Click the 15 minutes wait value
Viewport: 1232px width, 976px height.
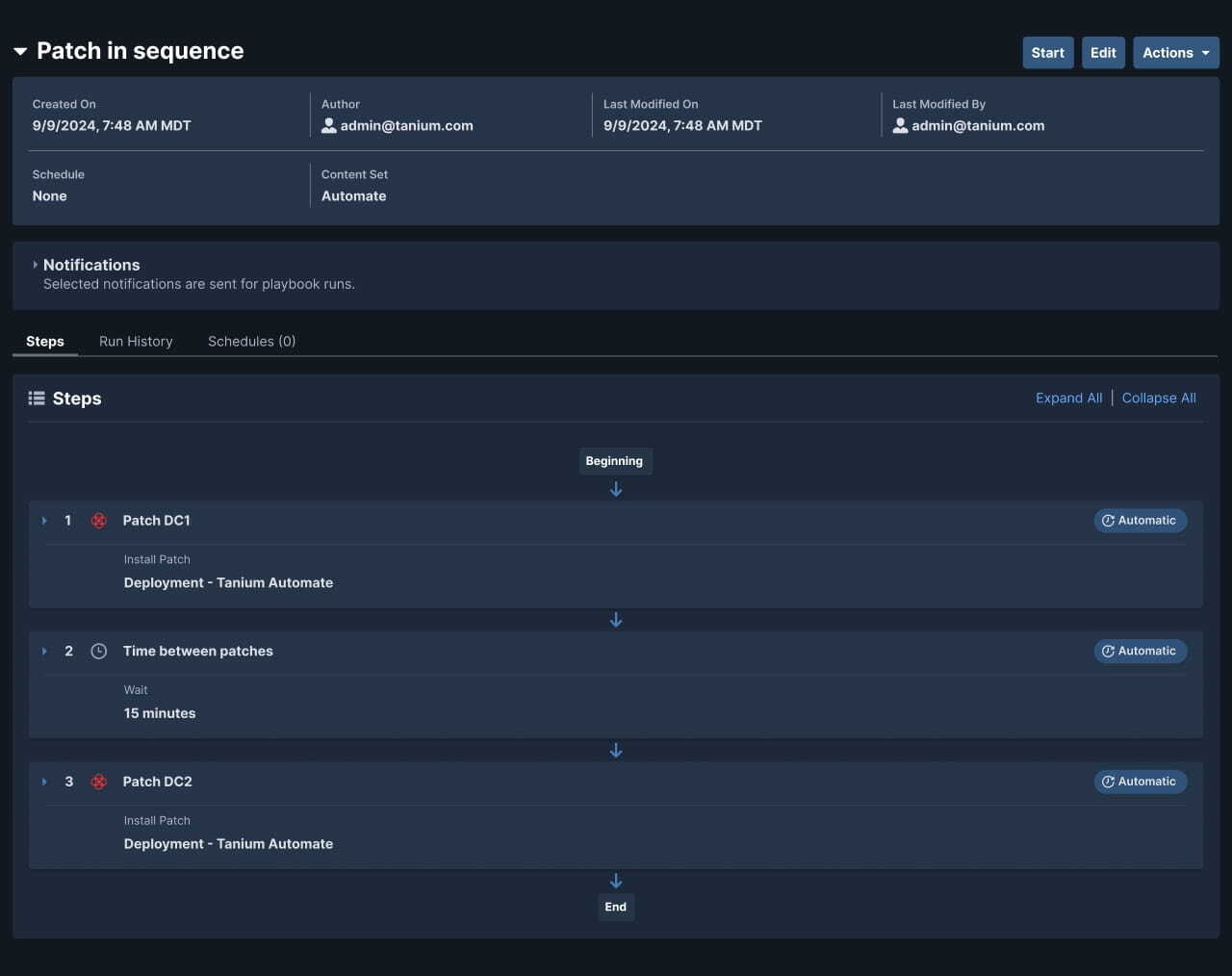pos(160,713)
